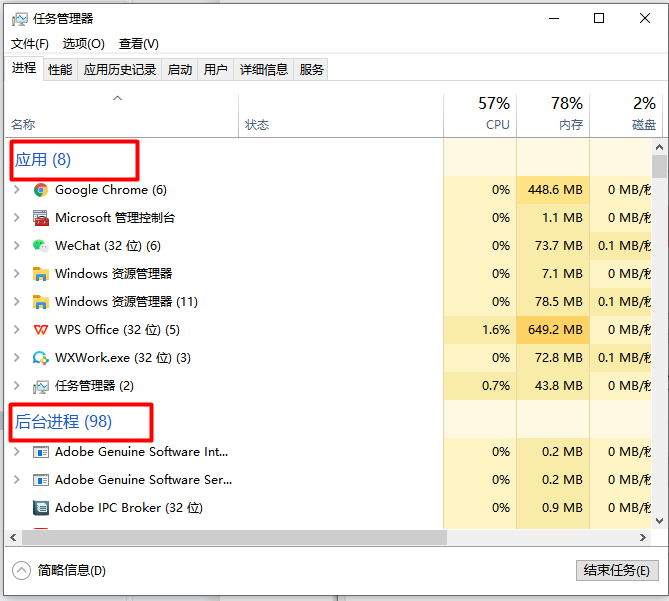Switch to the 用户 tab
The height and width of the screenshot is (601, 669).
215,70
